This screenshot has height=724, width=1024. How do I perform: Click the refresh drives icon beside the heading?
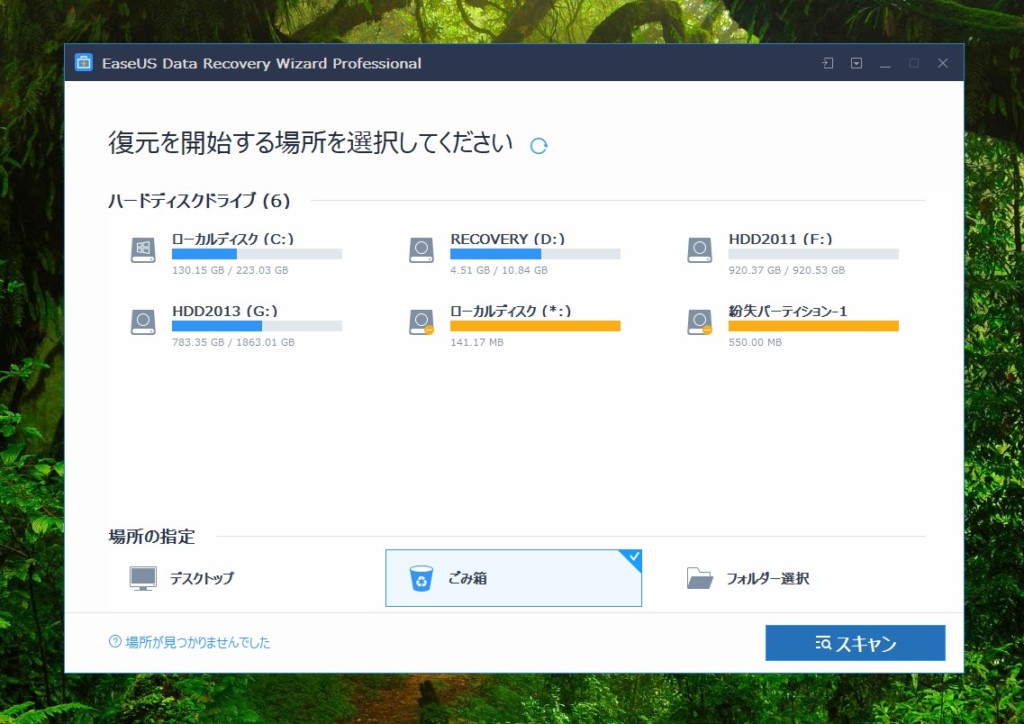point(539,146)
